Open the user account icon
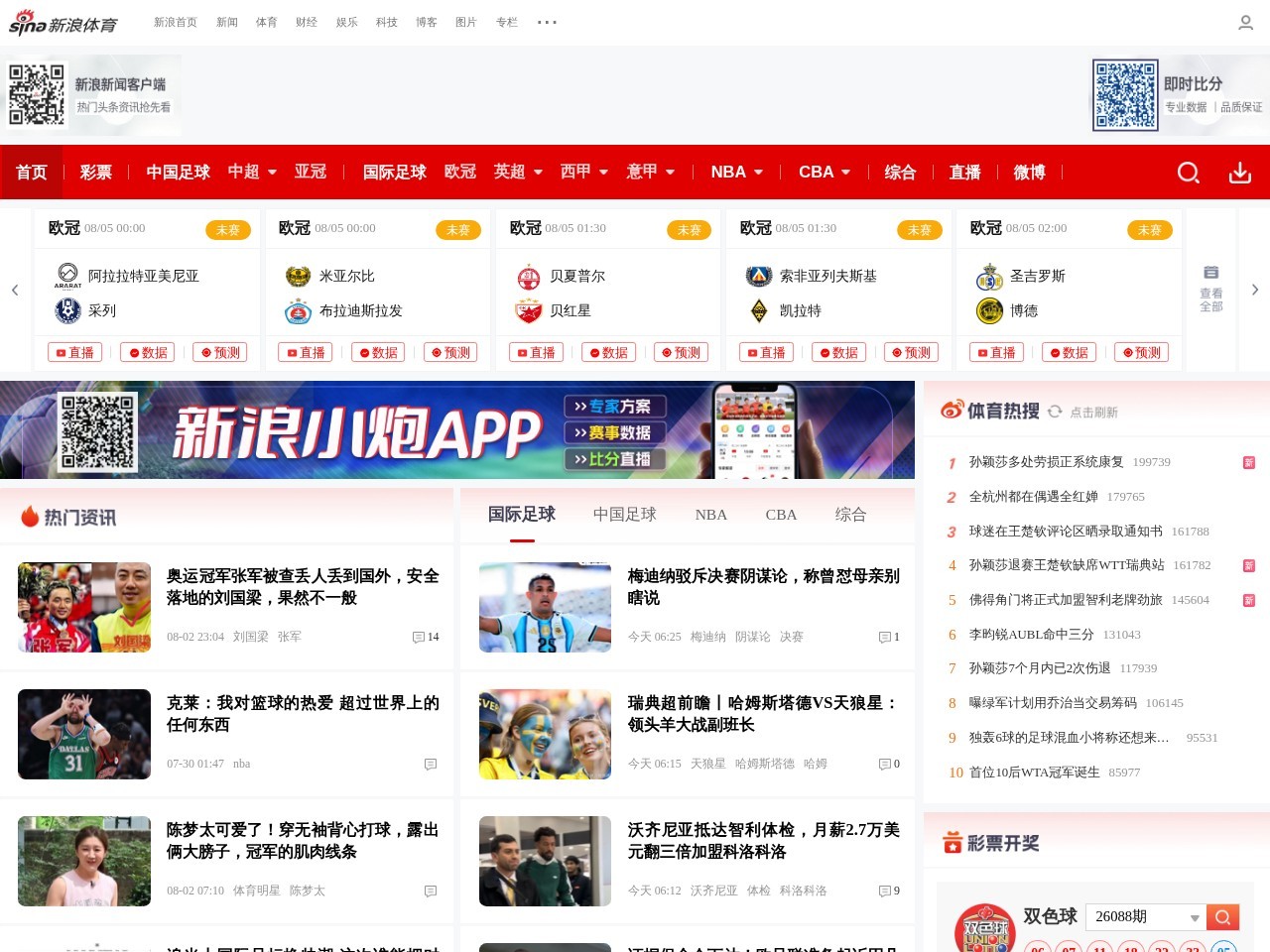The height and width of the screenshot is (952, 1270). click(x=1246, y=22)
